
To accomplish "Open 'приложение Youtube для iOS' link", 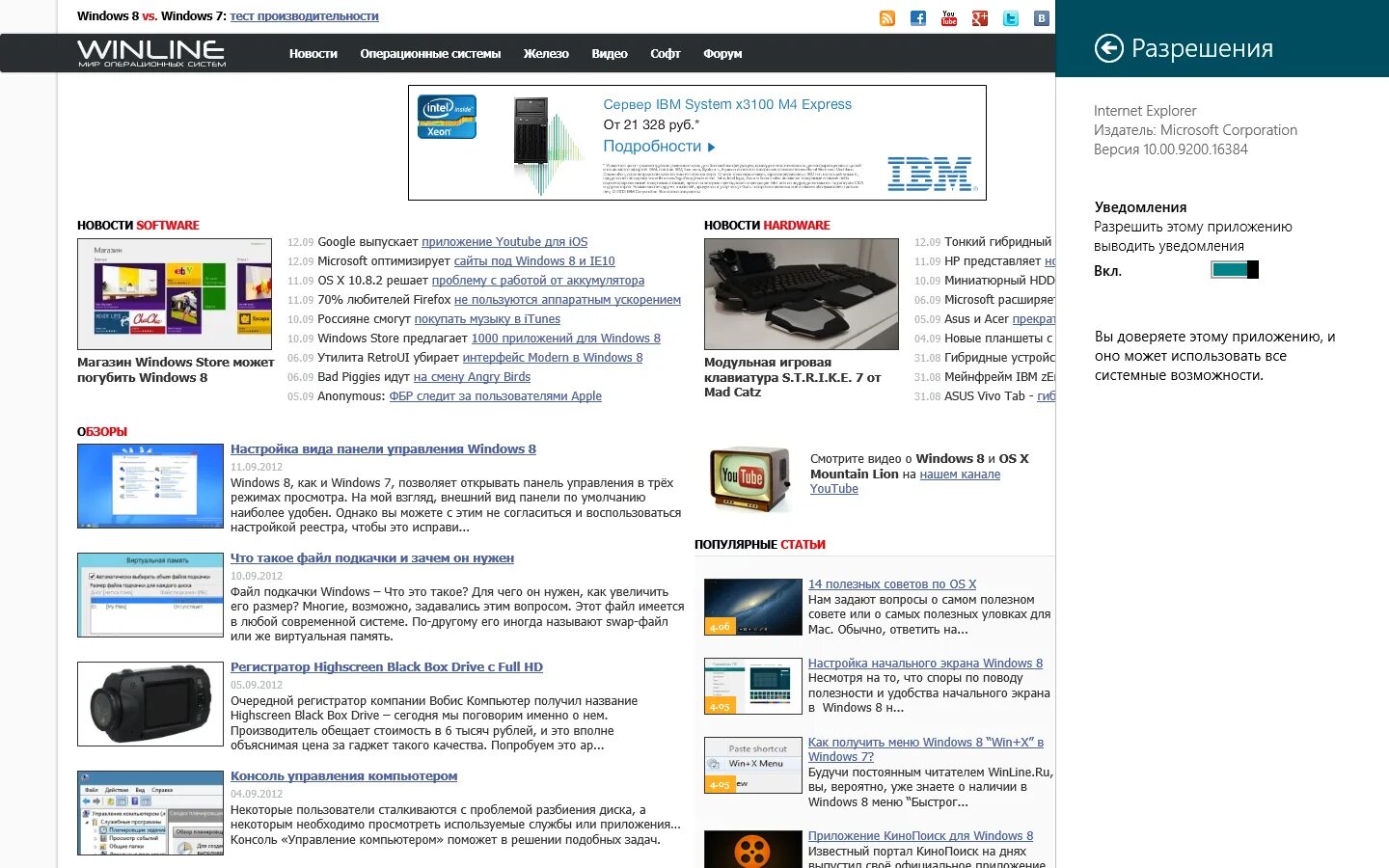I will point(504,242).
